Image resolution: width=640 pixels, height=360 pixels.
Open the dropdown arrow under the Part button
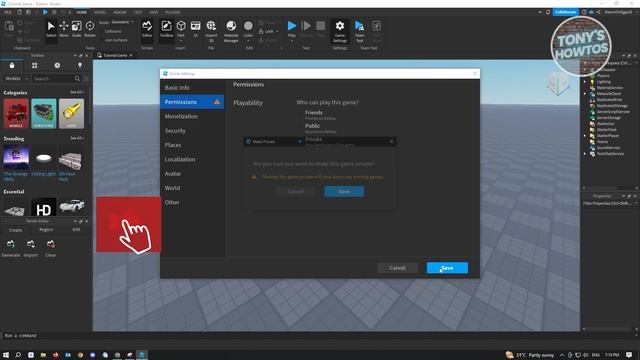tap(181, 41)
